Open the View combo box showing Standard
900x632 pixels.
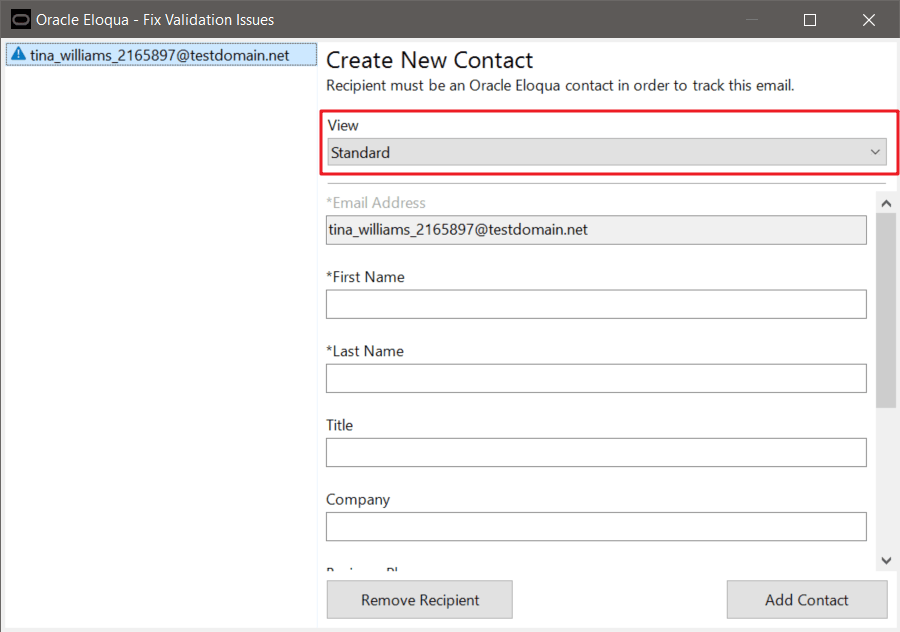pos(600,152)
